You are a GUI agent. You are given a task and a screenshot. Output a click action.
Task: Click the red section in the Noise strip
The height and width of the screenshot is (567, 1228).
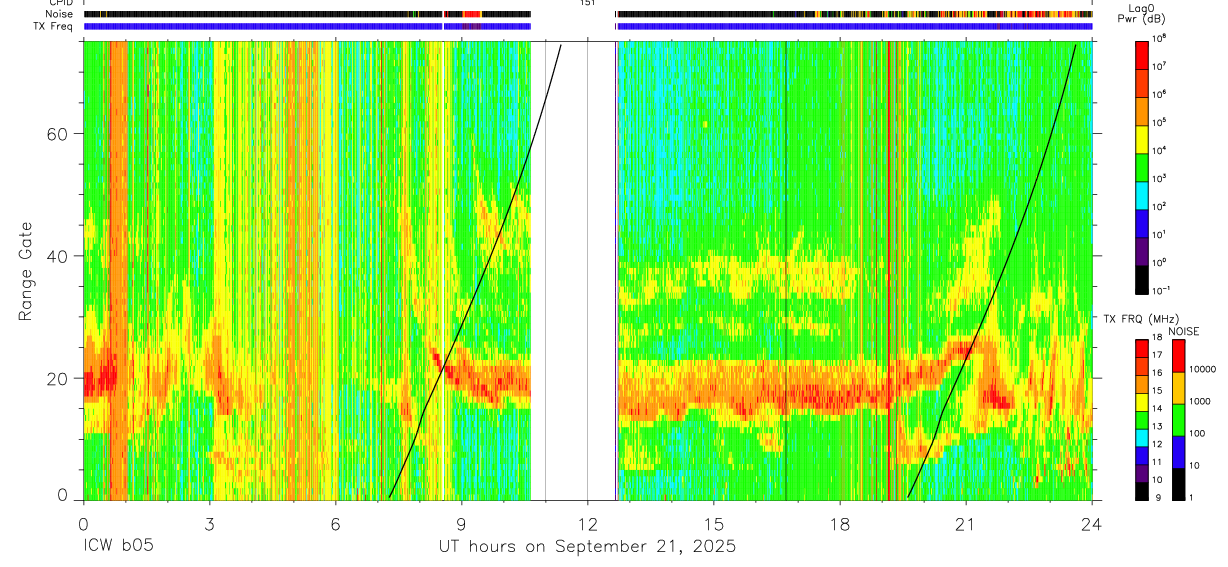pos(472,14)
